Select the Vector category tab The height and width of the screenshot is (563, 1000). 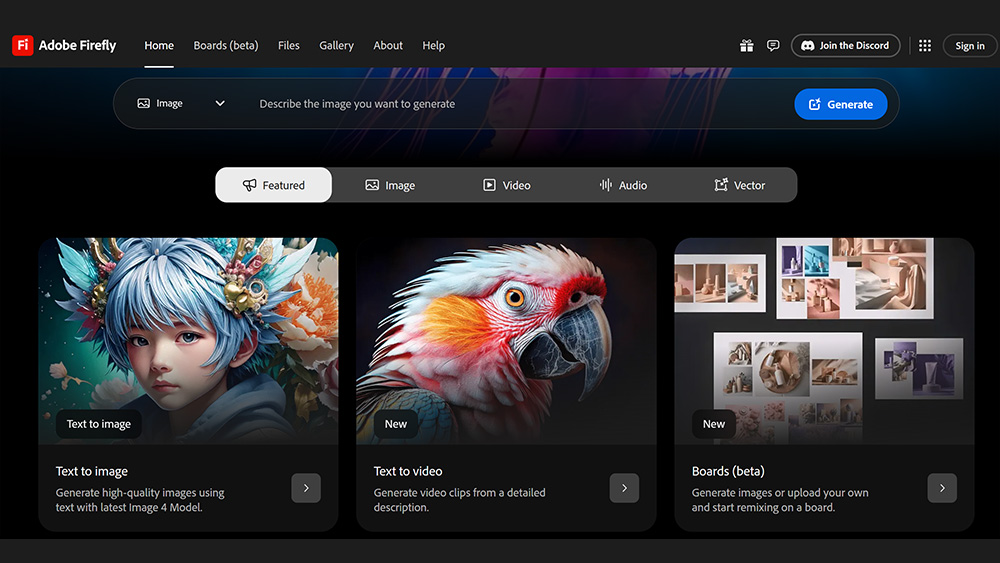tap(739, 185)
